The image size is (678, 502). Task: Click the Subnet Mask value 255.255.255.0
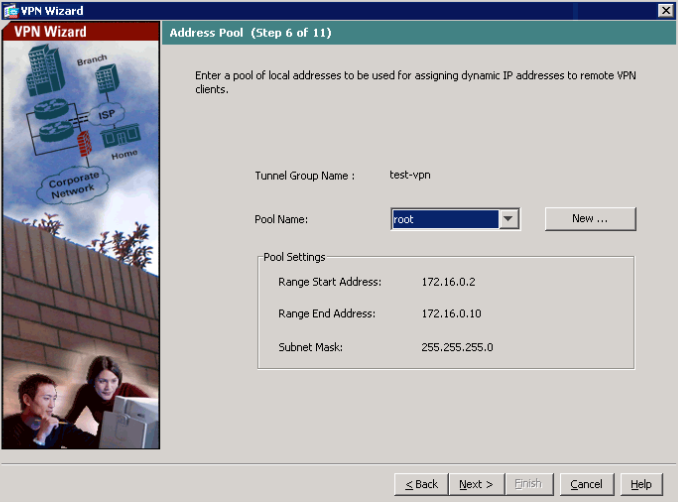pyautogui.click(x=457, y=347)
